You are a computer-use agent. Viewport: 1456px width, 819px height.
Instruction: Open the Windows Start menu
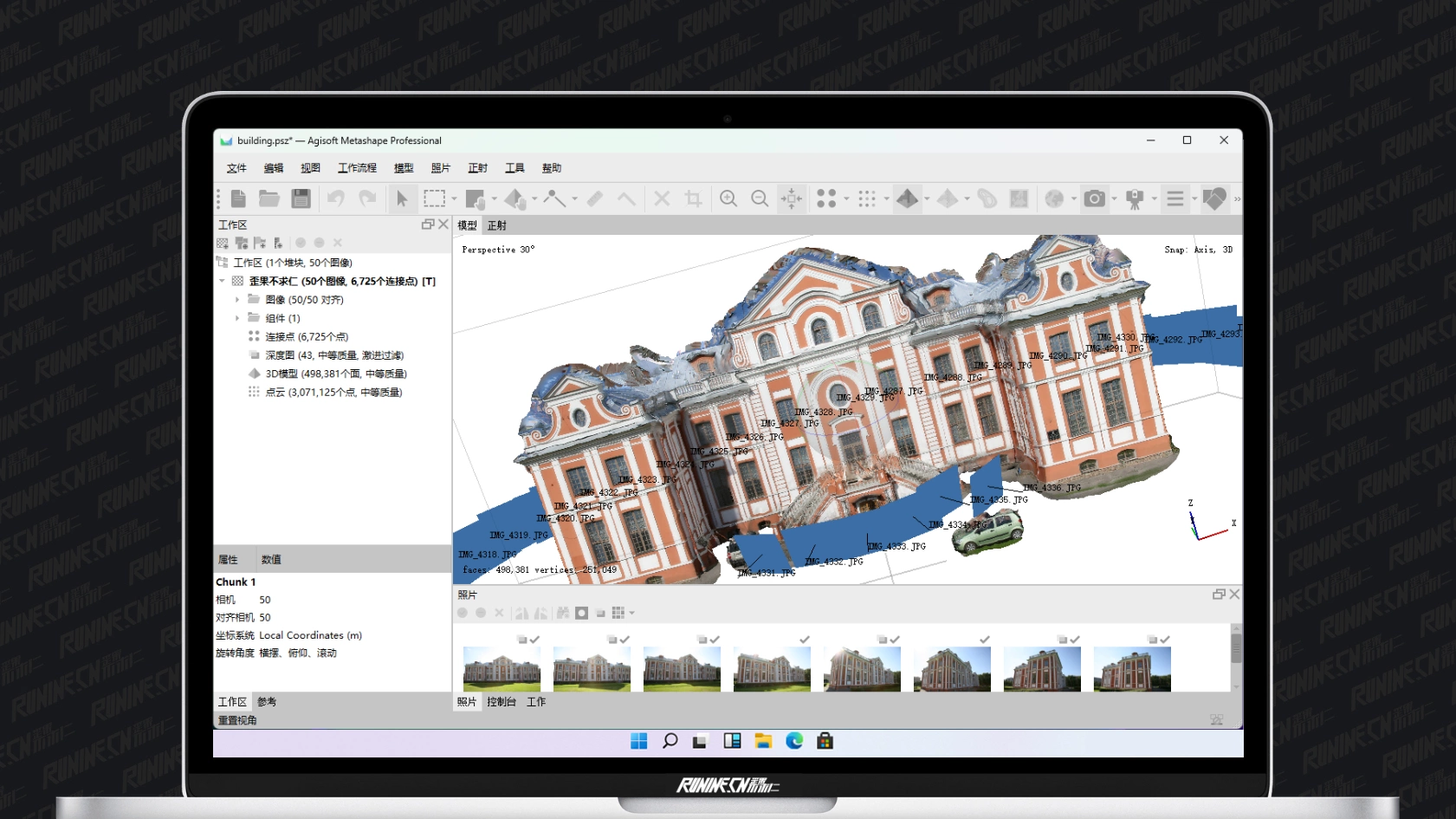tap(639, 741)
